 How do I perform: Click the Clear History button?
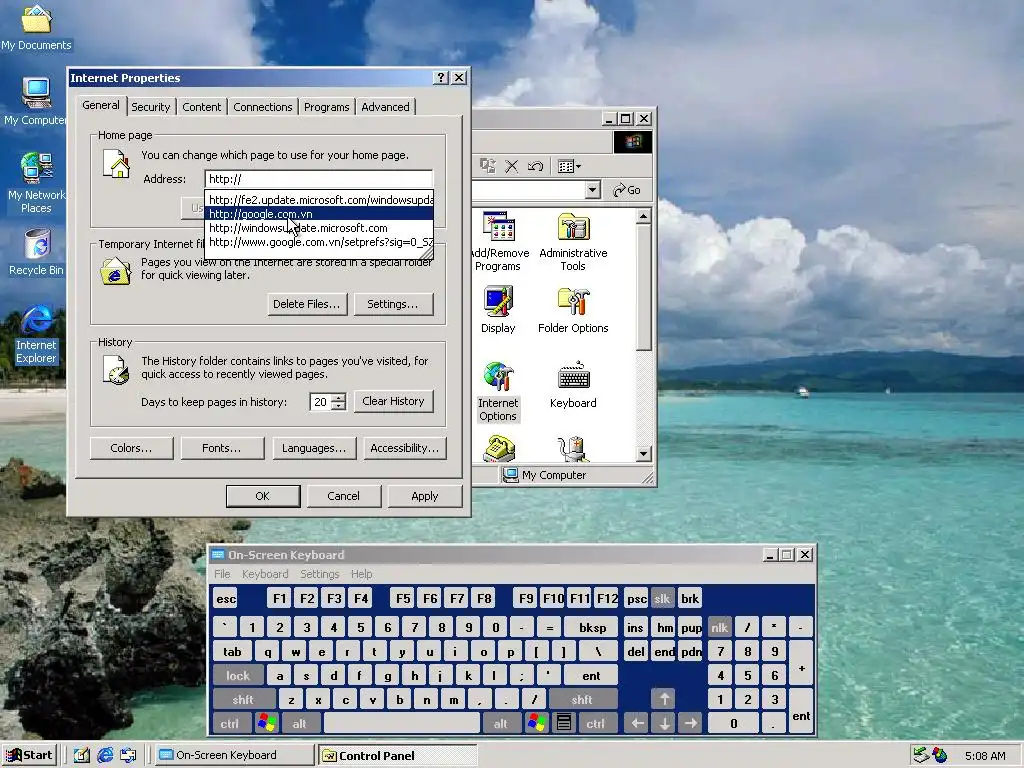pyautogui.click(x=393, y=401)
